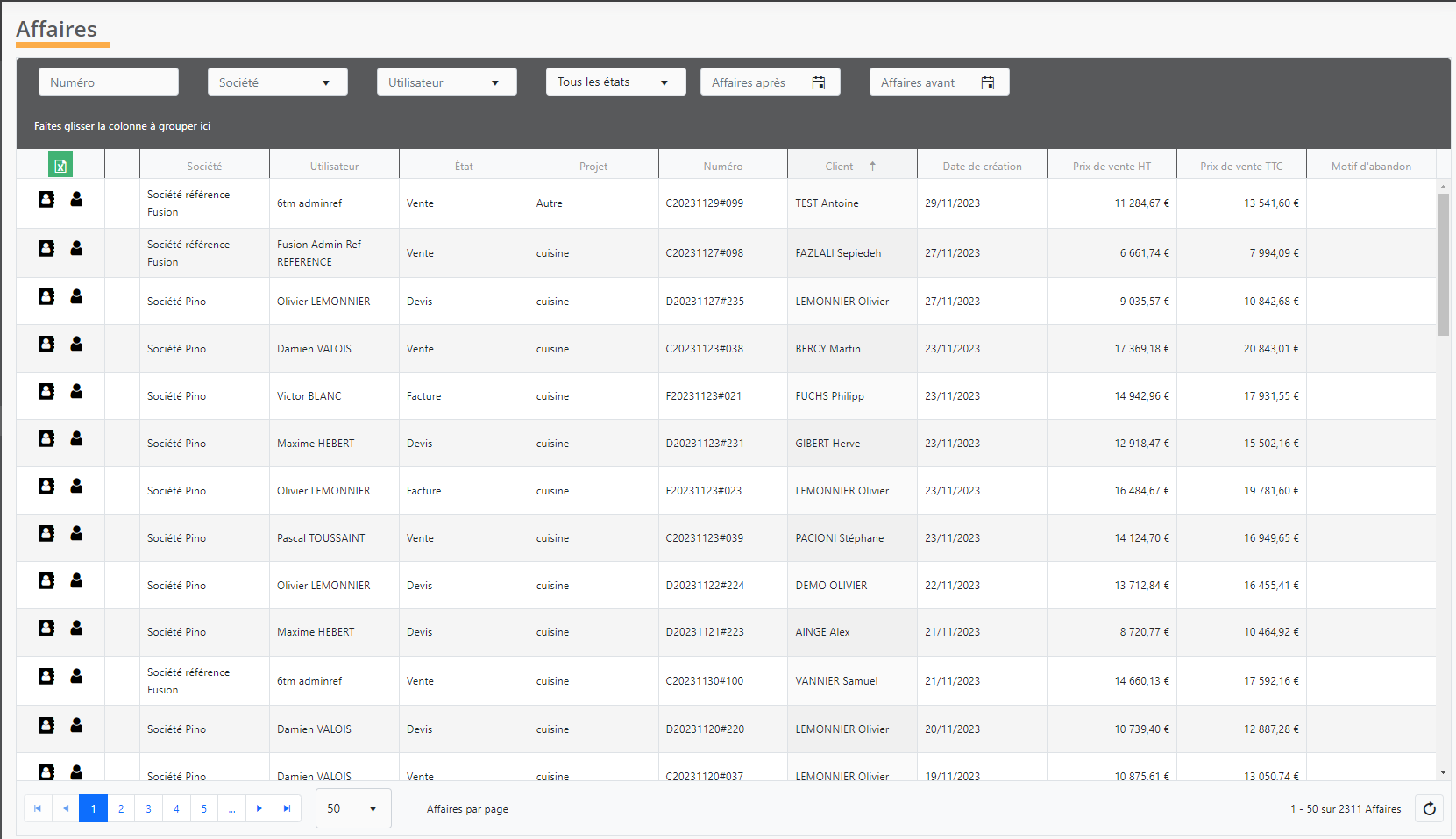Go to the last page of results

click(287, 808)
